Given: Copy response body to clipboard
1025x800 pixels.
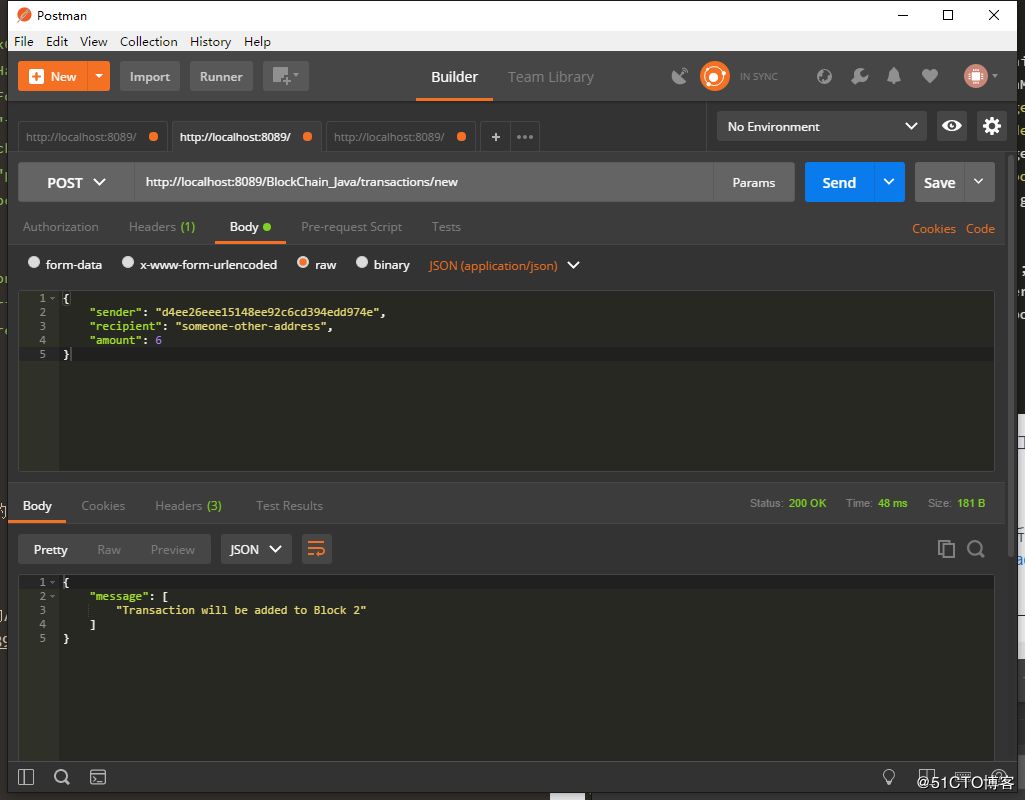Looking at the screenshot, I should pos(946,548).
